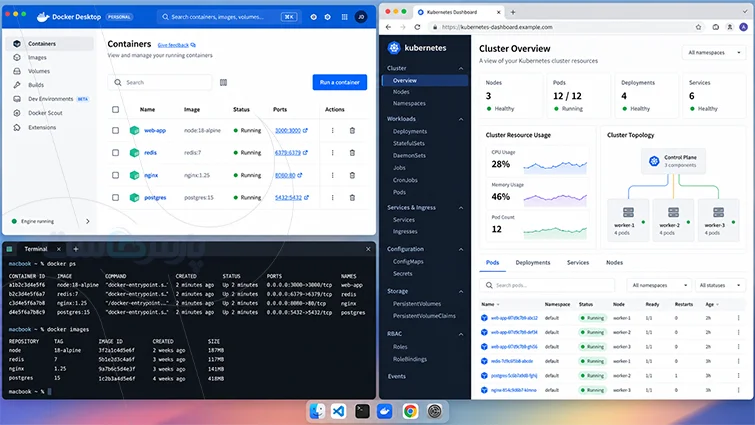Open the Docker apps grid icon

[344, 17]
